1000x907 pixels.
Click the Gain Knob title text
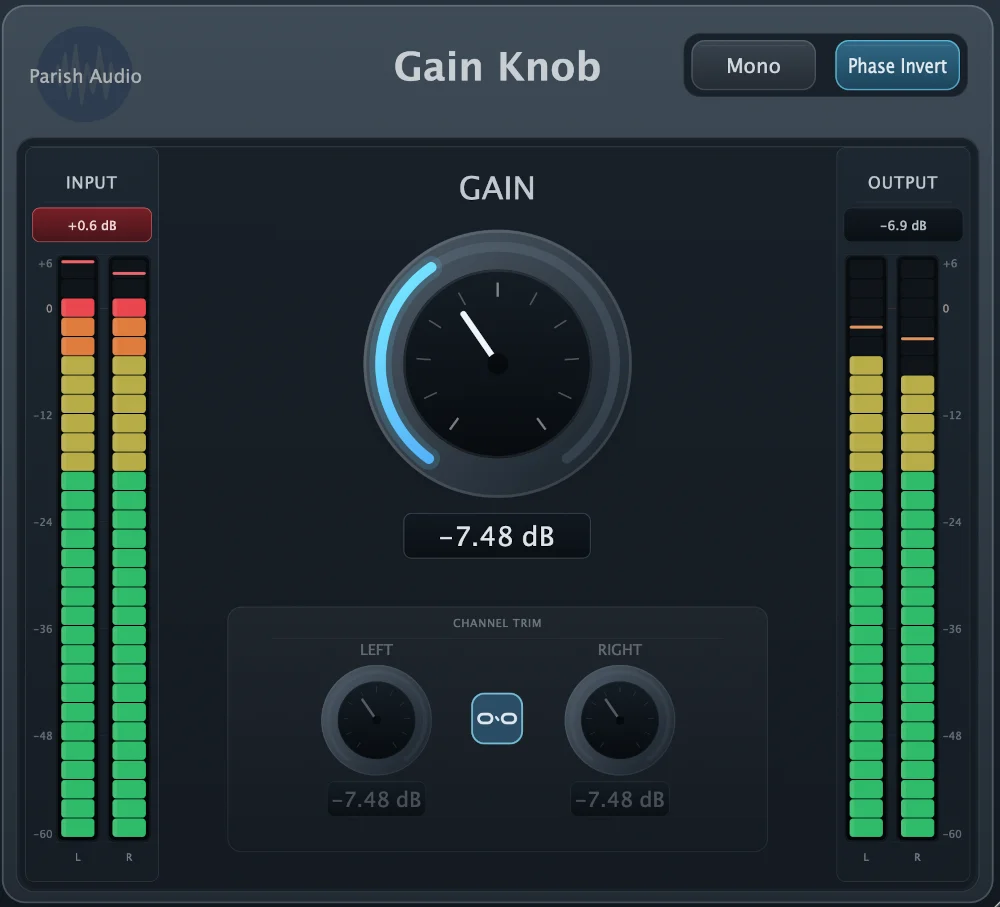[497, 66]
